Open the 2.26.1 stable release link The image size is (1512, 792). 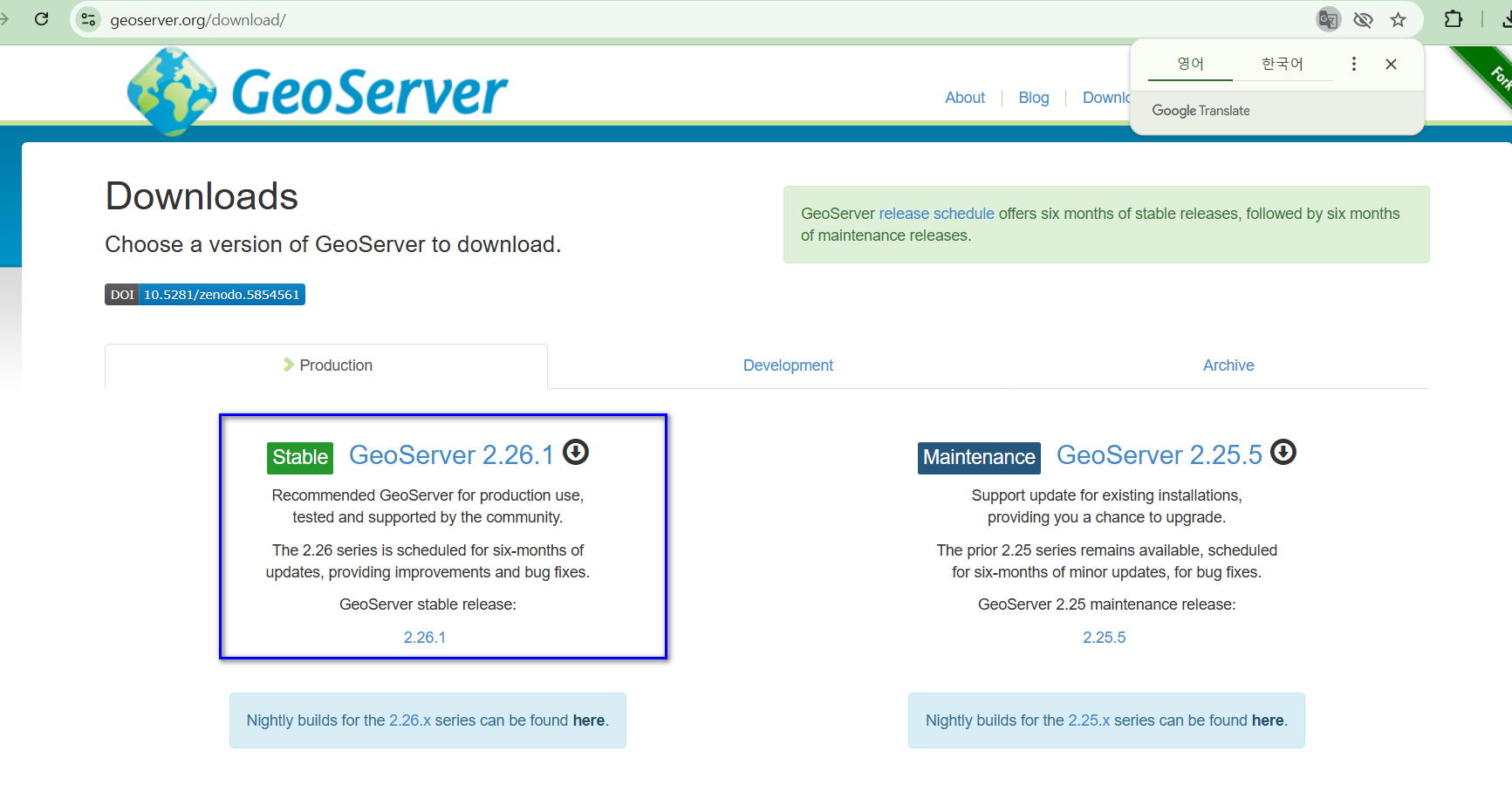[x=425, y=638]
